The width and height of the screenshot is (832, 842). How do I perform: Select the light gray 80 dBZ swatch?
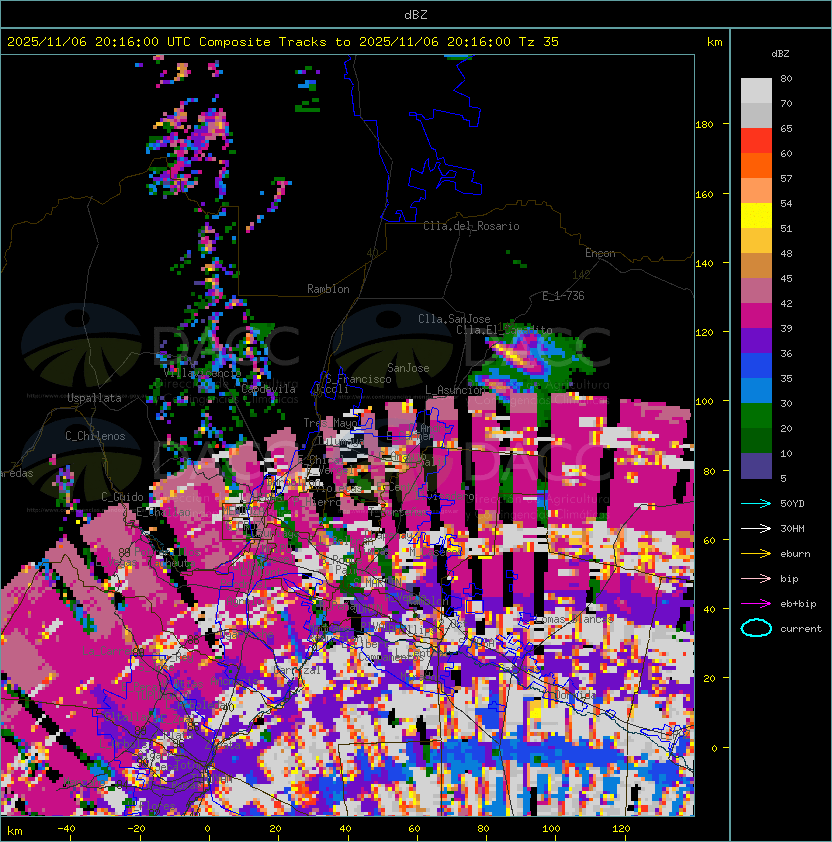[x=756, y=90]
